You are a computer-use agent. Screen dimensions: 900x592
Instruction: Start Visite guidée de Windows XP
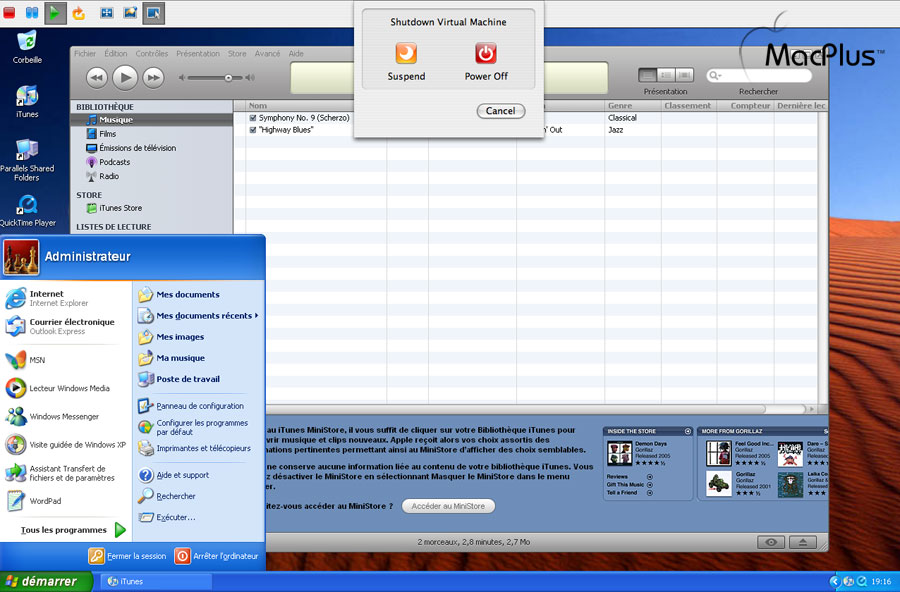[x=65, y=444]
